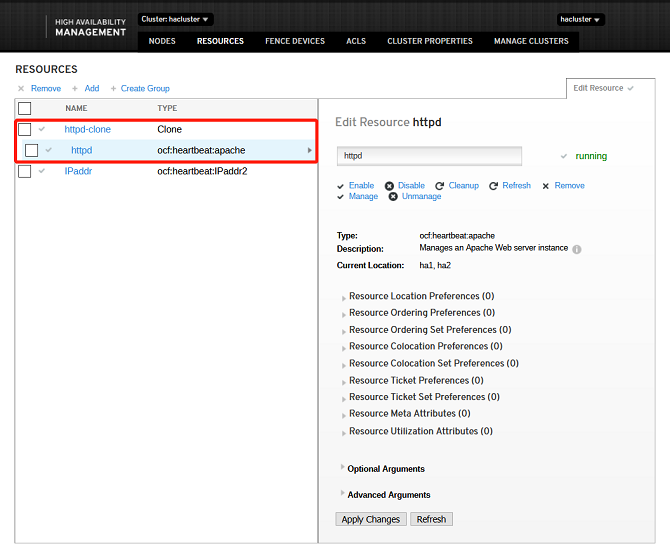Click the Create Group plus icon
This screenshot has width=670, height=558.
tap(113, 89)
